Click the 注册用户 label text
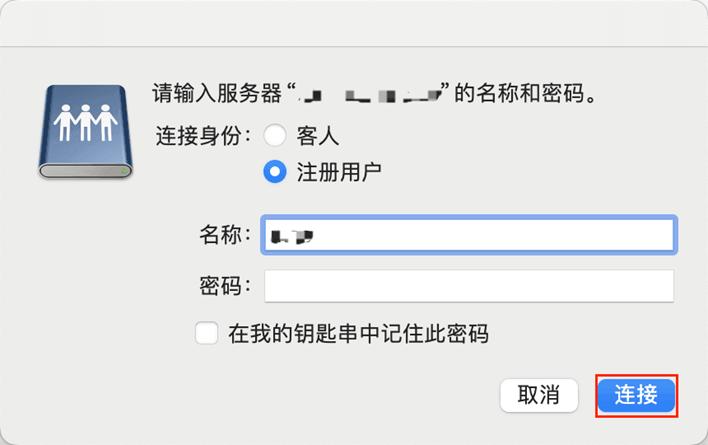 tap(340, 171)
